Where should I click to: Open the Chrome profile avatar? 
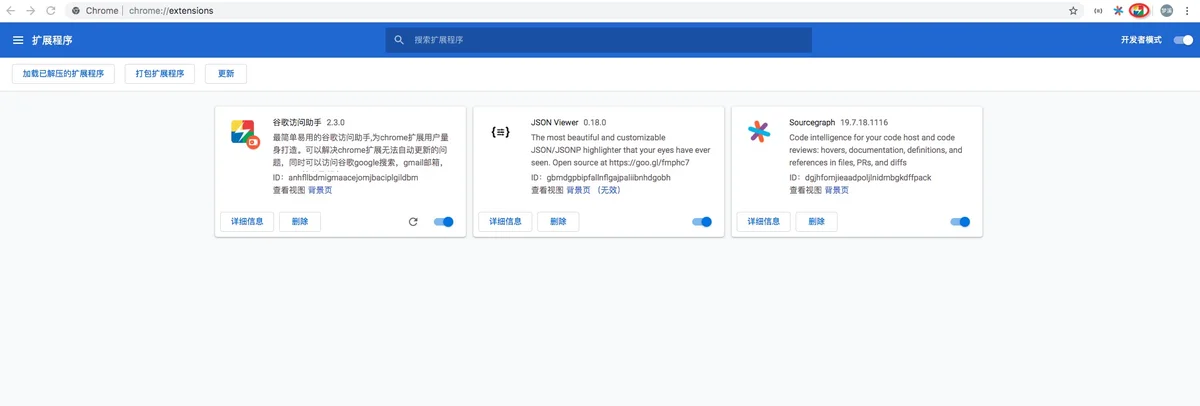click(1166, 10)
